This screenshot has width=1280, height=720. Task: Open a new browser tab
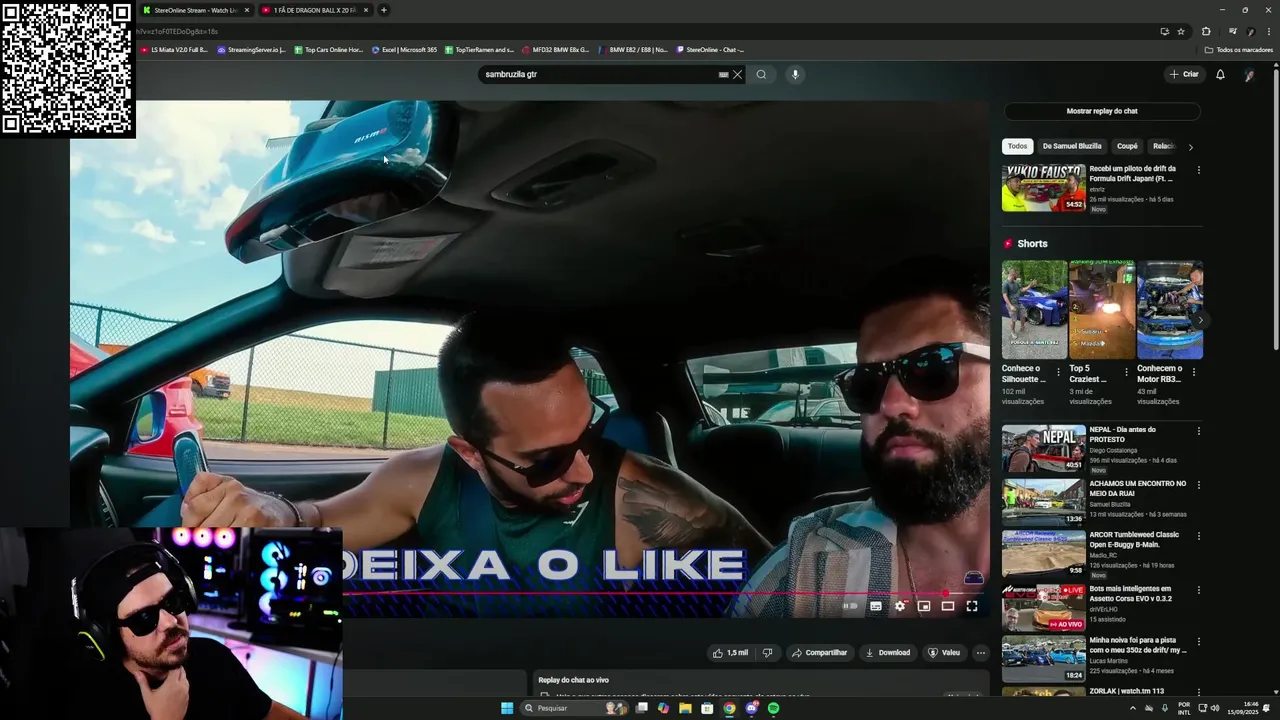pos(384,10)
